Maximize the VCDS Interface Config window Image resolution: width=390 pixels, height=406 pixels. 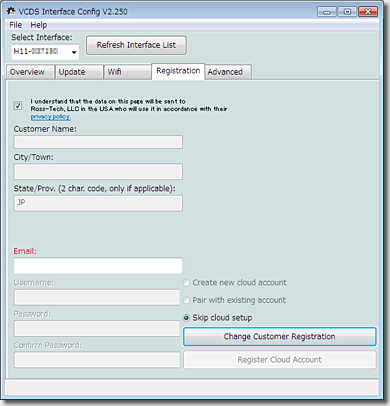[347, 12]
